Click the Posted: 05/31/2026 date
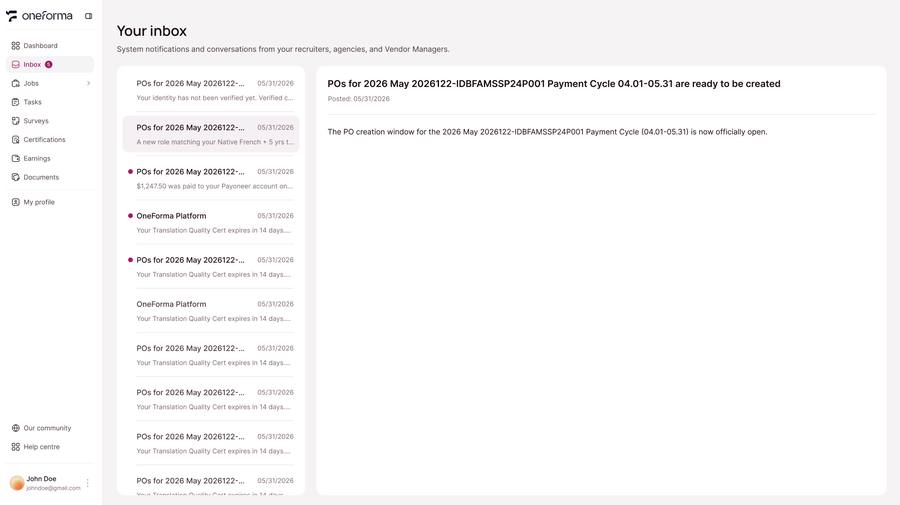Screen dimensions: 900x505 click(359, 99)
